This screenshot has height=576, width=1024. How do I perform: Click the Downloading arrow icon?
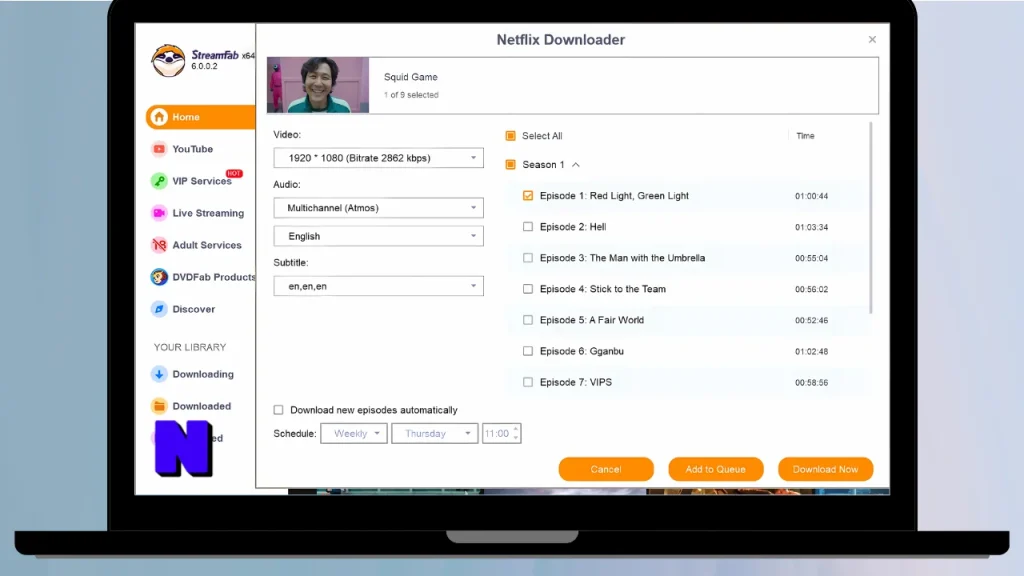click(x=159, y=374)
